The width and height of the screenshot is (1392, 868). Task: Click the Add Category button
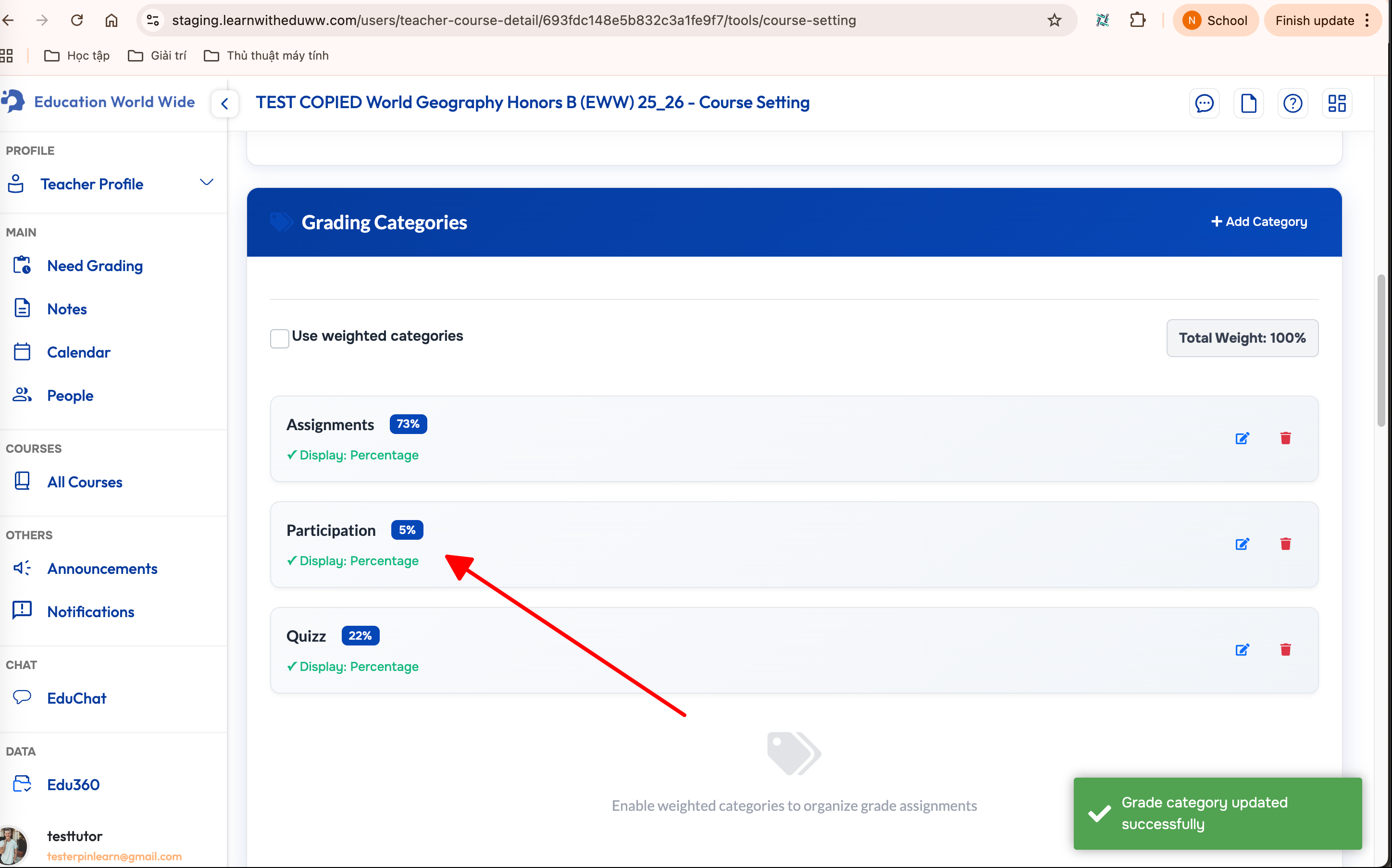tap(1258, 222)
